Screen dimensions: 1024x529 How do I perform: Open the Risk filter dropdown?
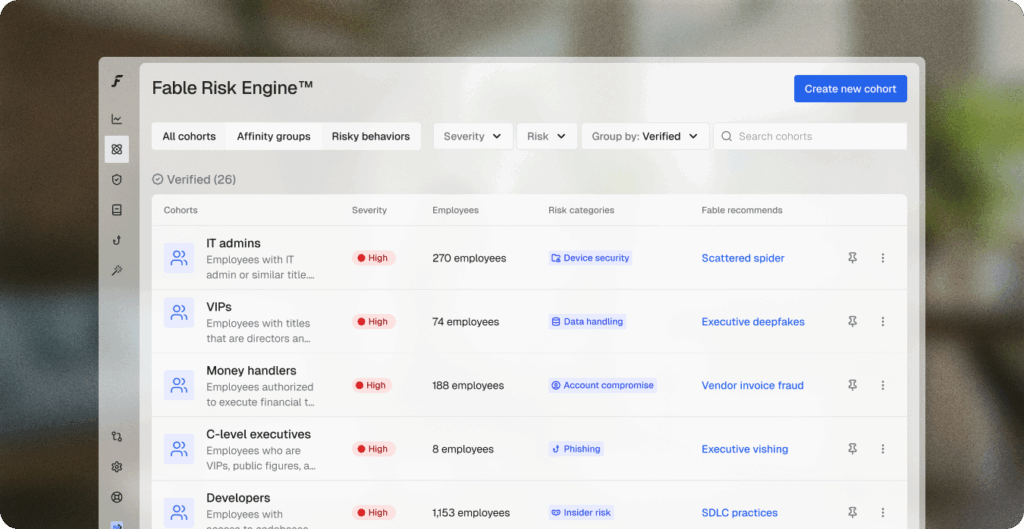(x=547, y=136)
